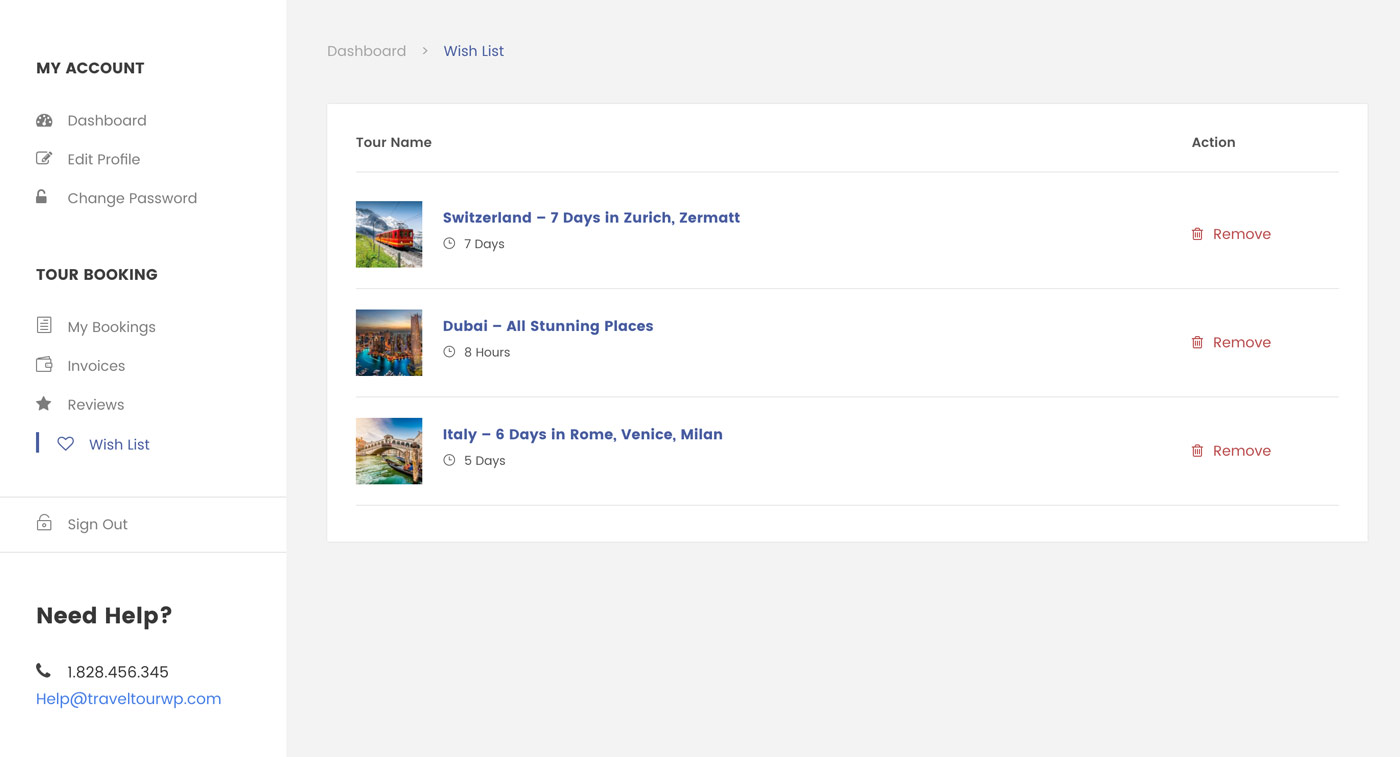The image size is (1400, 757).
Task: Click the Invoices wallet icon
Action: point(44,365)
